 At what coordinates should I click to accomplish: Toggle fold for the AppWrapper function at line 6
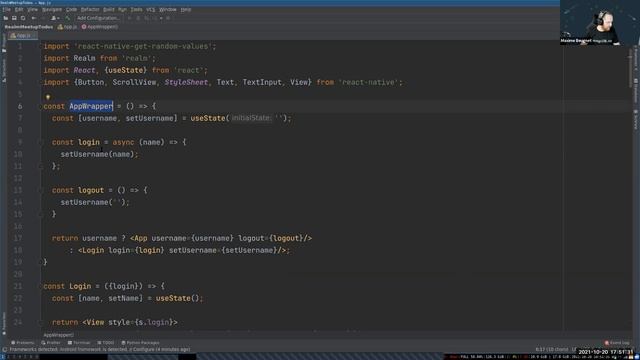pos(41,106)
